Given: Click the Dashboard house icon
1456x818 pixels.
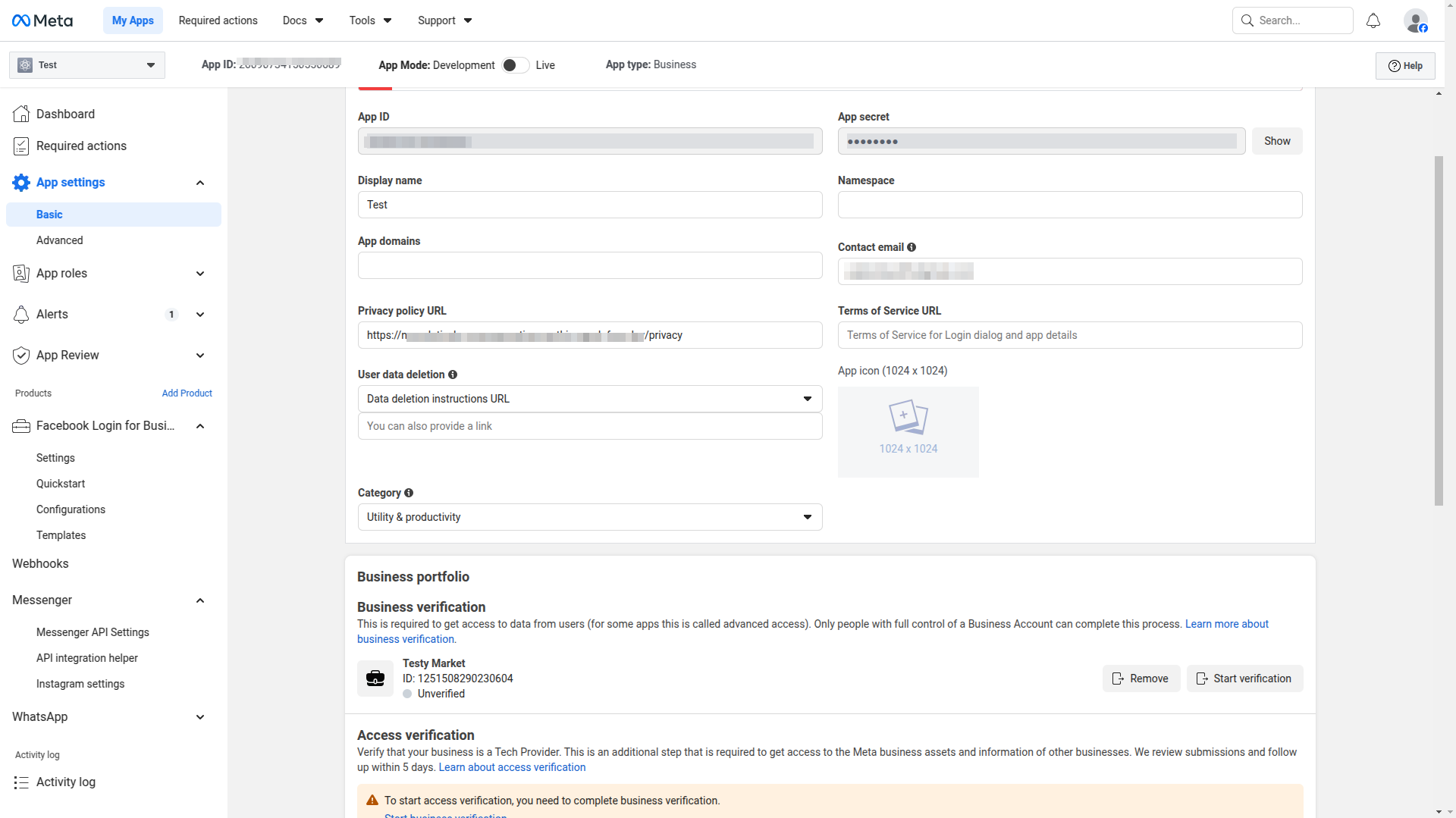Looking at the screenshot, I should [x=21, y=114].
